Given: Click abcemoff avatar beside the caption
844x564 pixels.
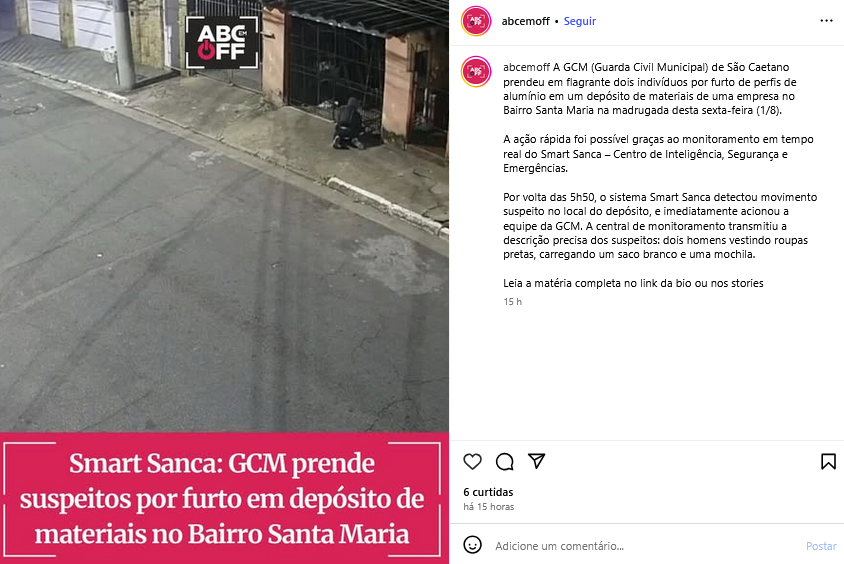Looking at the screenshot, I should [x=476, y=71].
